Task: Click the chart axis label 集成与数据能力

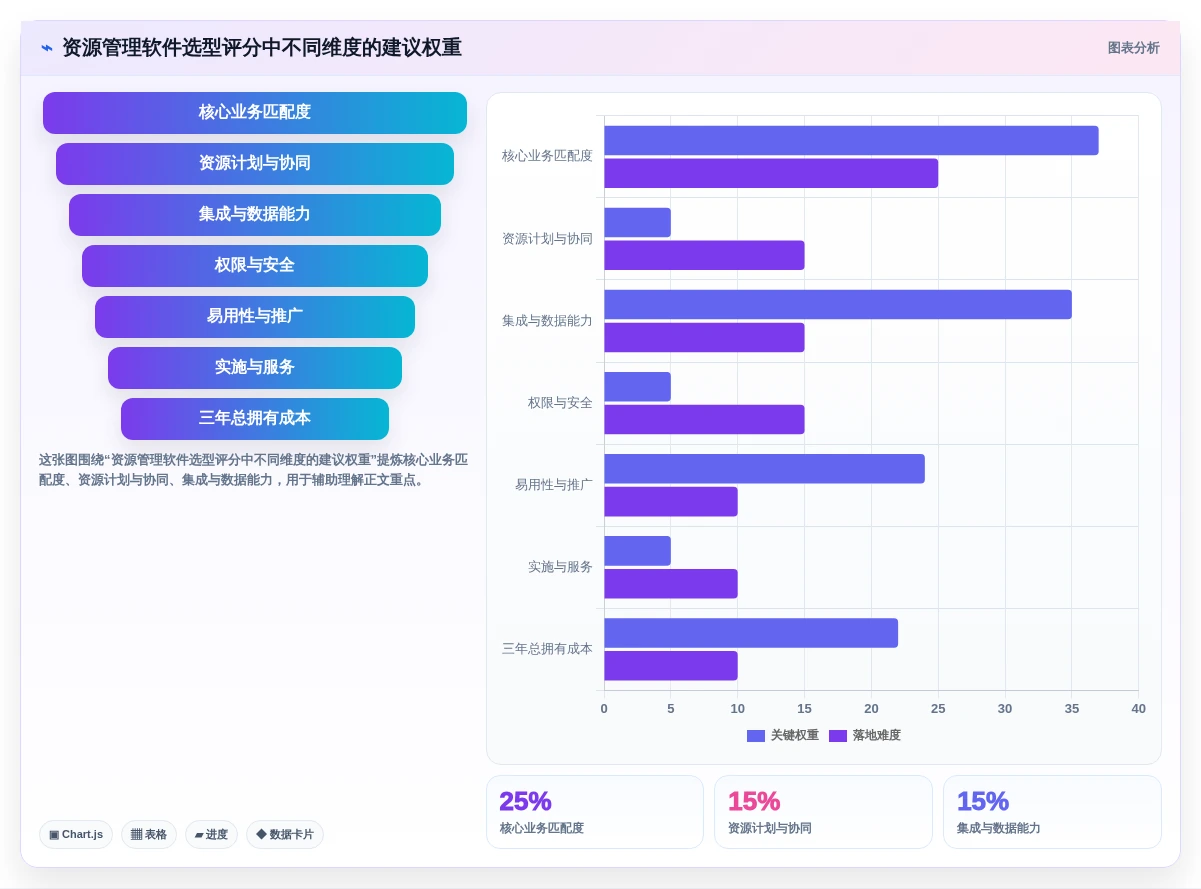Action: pos(547,321)
